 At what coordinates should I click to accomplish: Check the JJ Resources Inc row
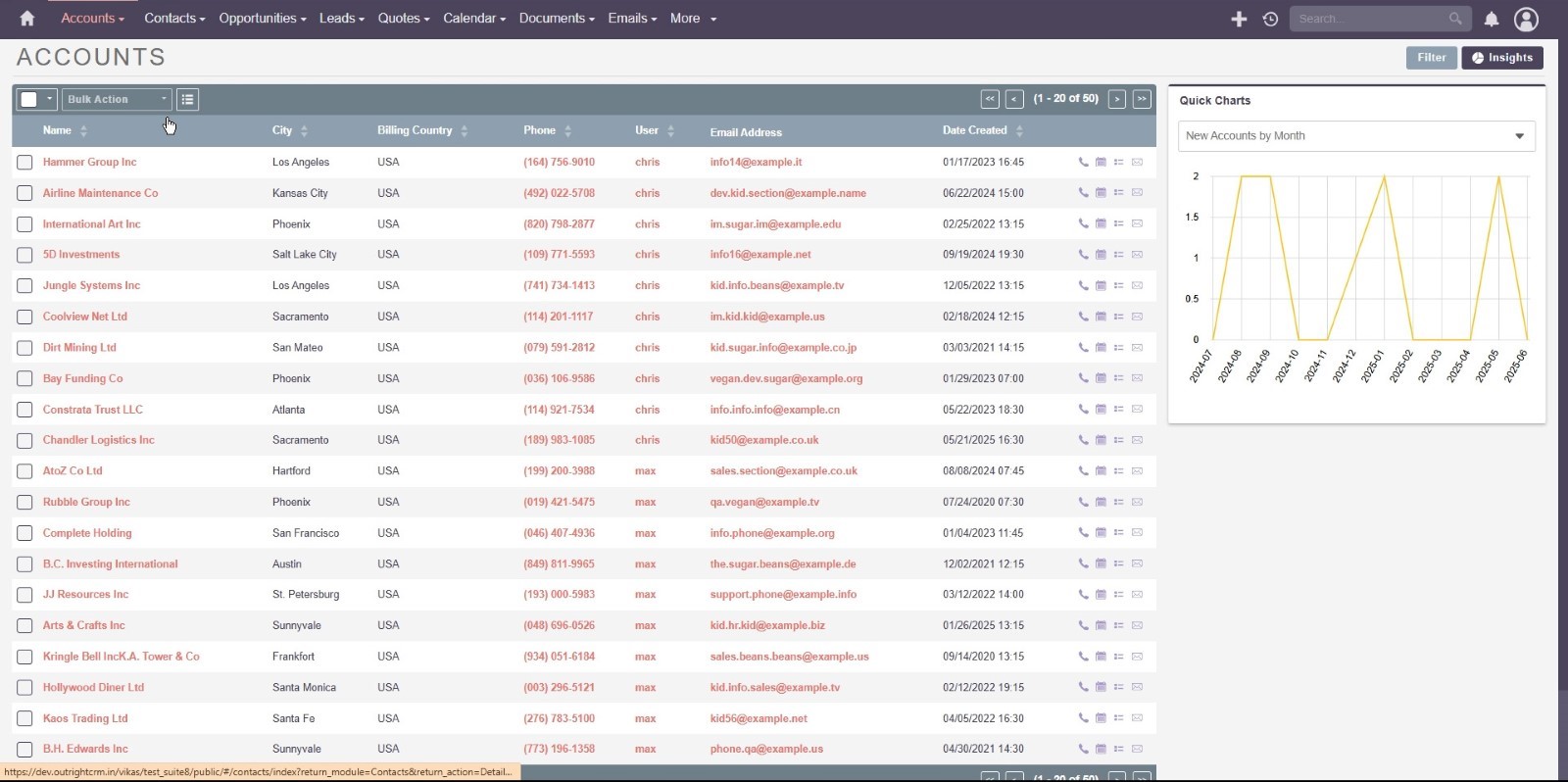pos(24,595)
